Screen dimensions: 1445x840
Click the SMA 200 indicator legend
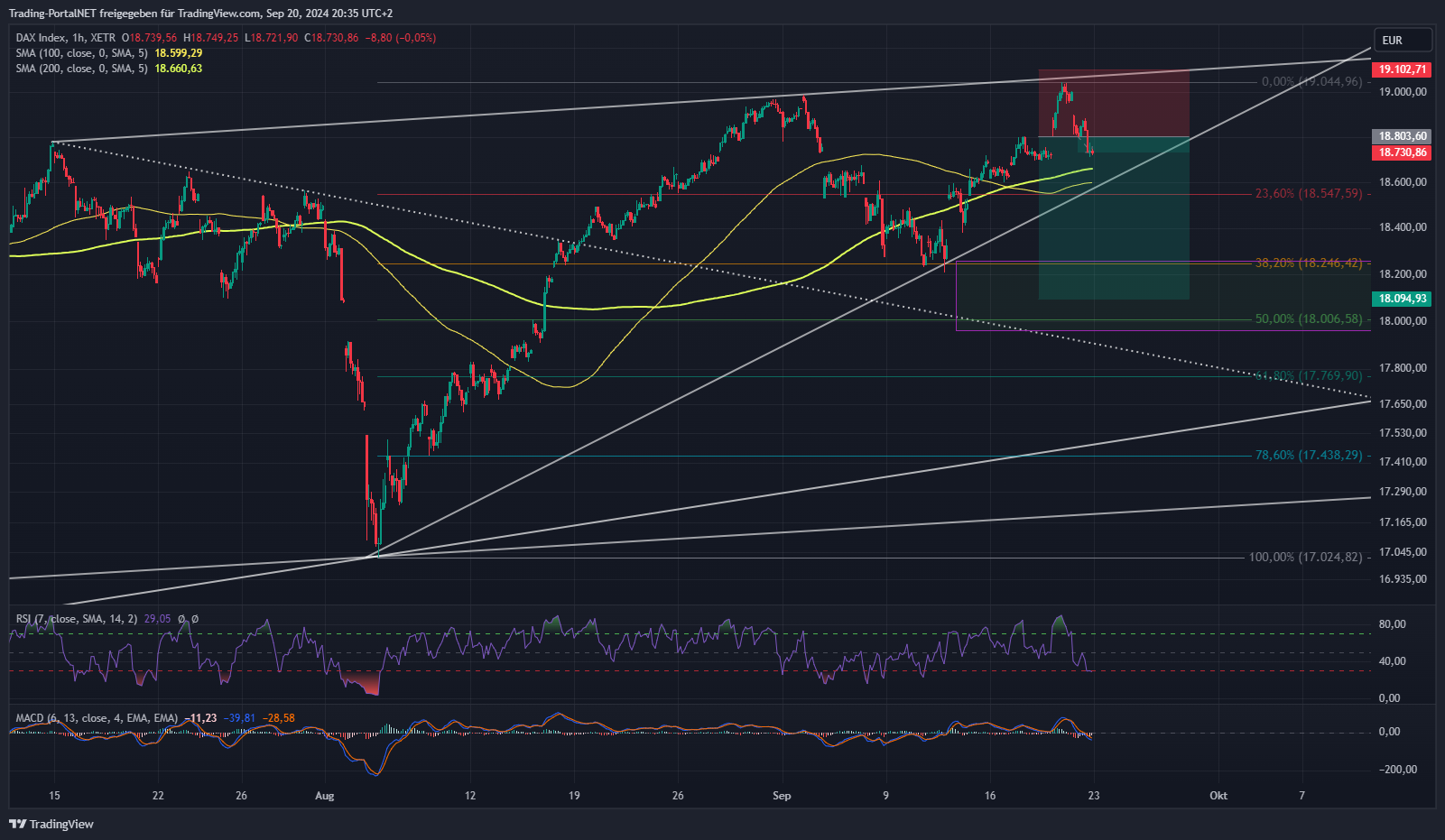coord(81,69)
